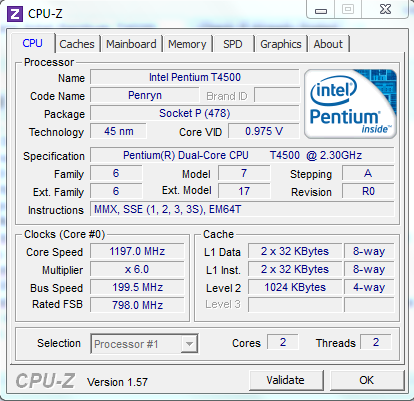Click the dropdown arrow next to Processor #1

coord(189,344)
